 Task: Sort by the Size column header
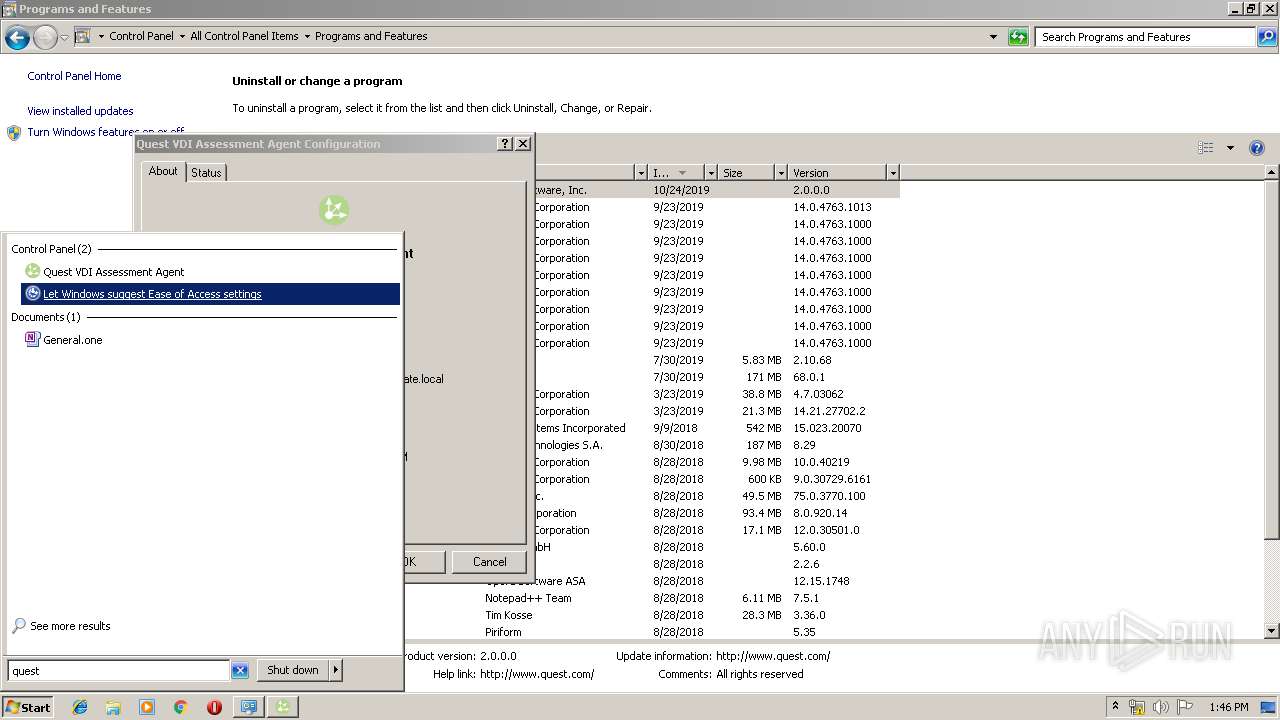pyautogui.click(x=746, y=173)
